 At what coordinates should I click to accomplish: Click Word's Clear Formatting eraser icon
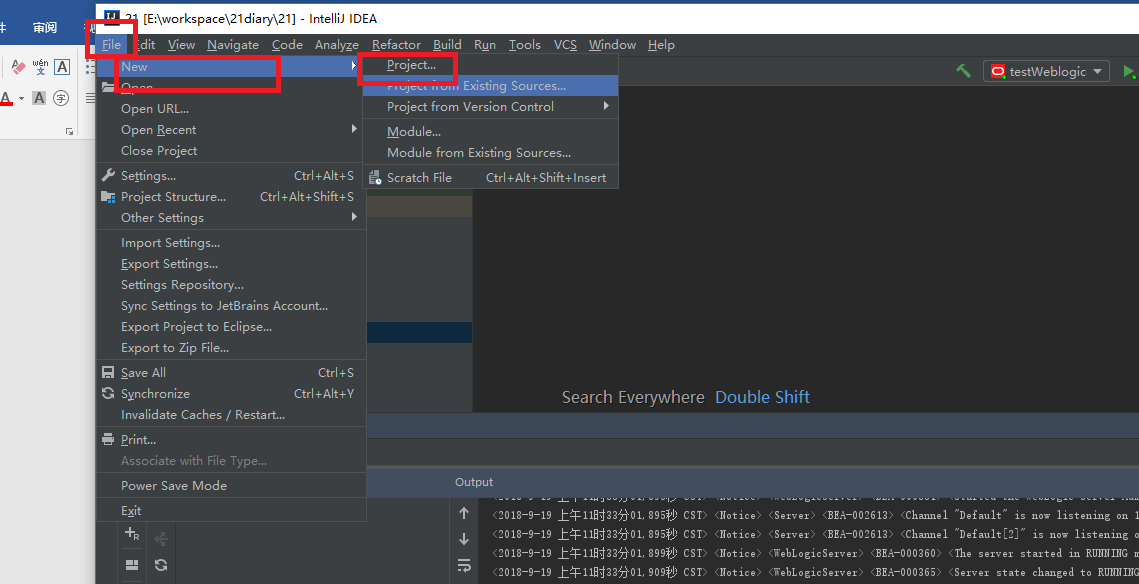tap(18, 67)
